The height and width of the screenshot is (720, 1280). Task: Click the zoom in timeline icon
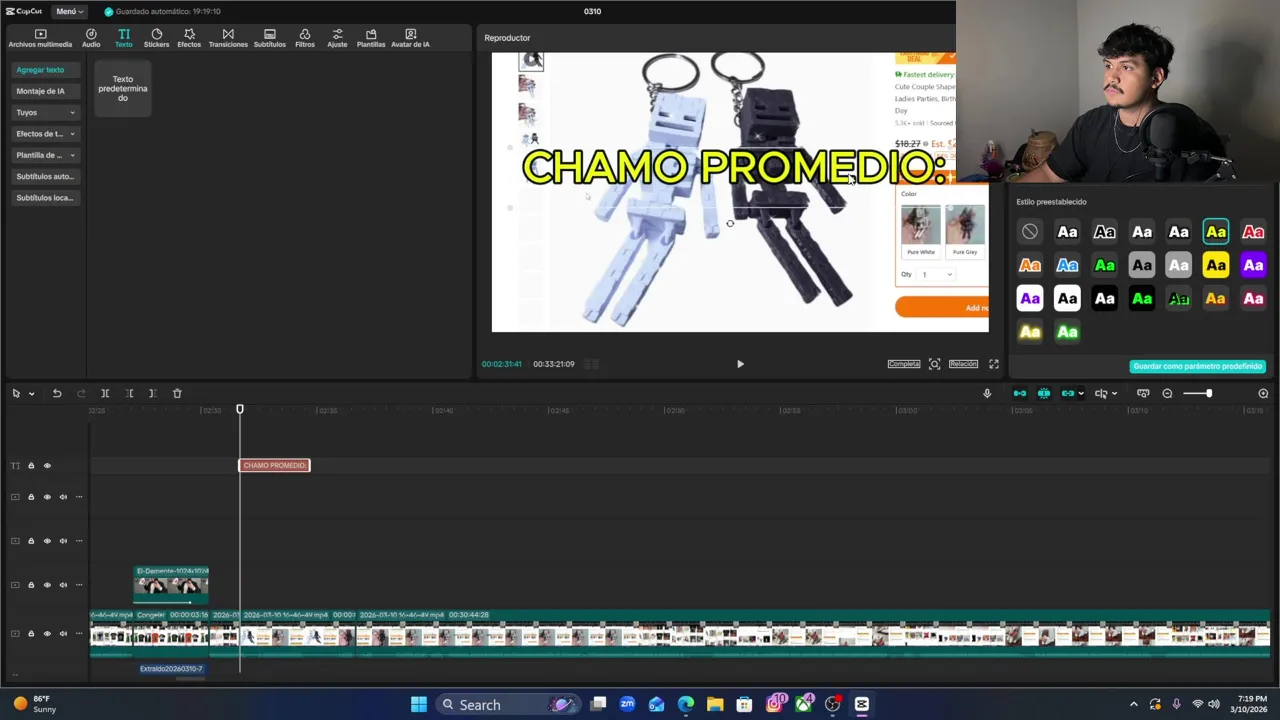1263,393
